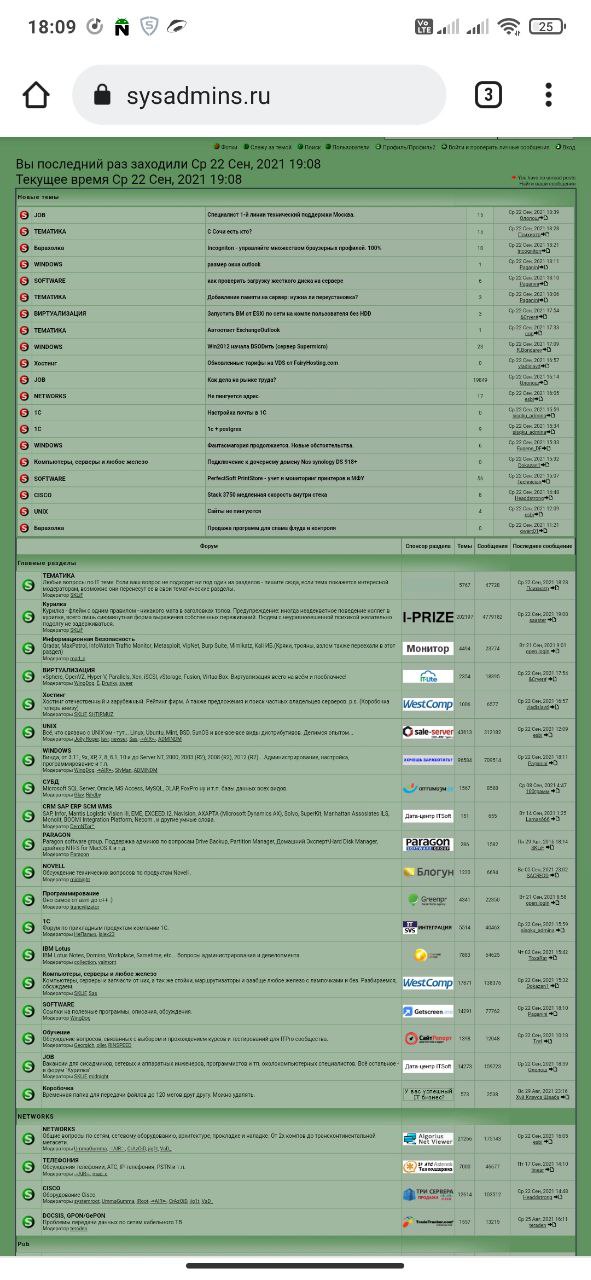Focus the sysadmins.ru address bar
Image resolution: width=591 pixels, height=1280 pixels.
[259, 95]
